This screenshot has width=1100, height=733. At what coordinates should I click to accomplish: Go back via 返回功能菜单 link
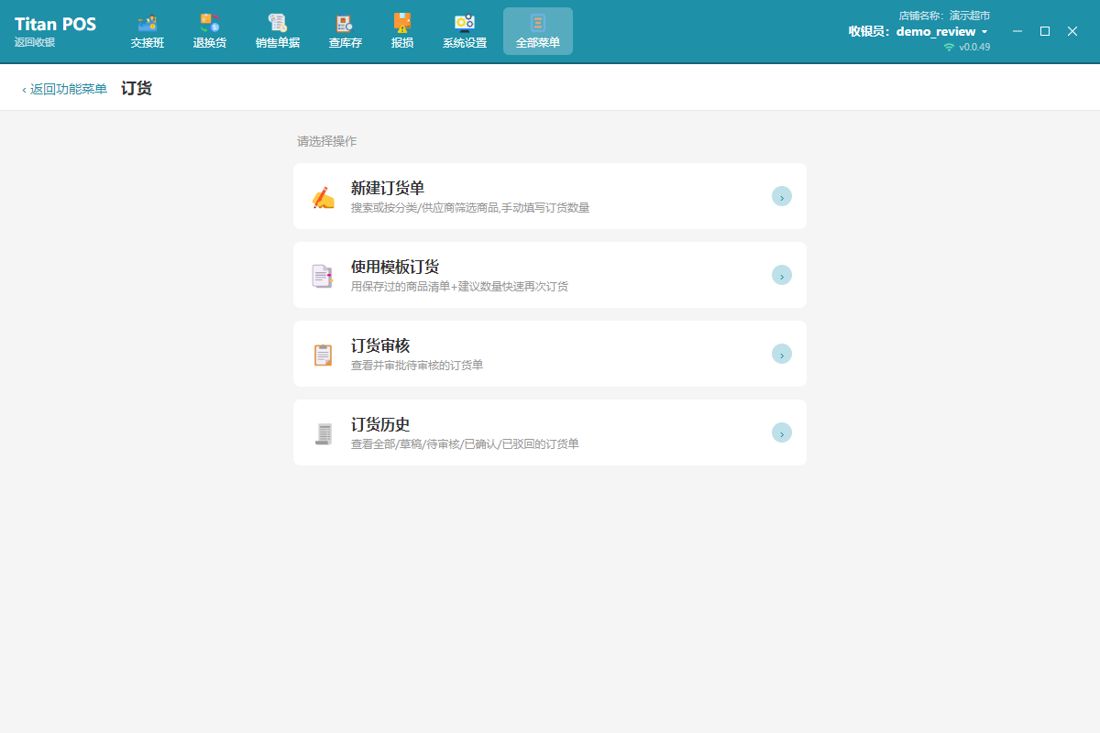point(65,89)
